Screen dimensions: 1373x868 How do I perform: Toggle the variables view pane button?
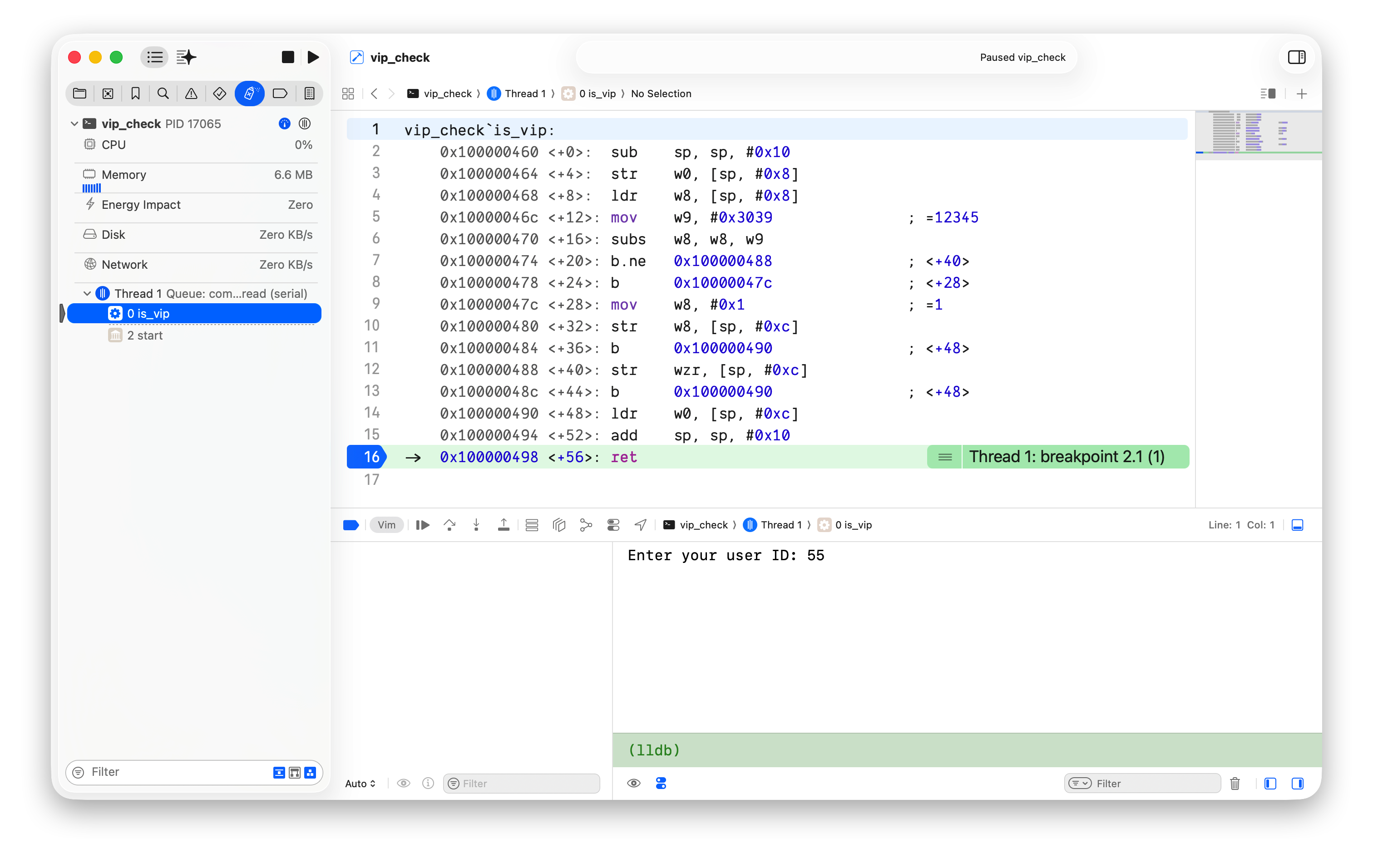click(1270, 783)
